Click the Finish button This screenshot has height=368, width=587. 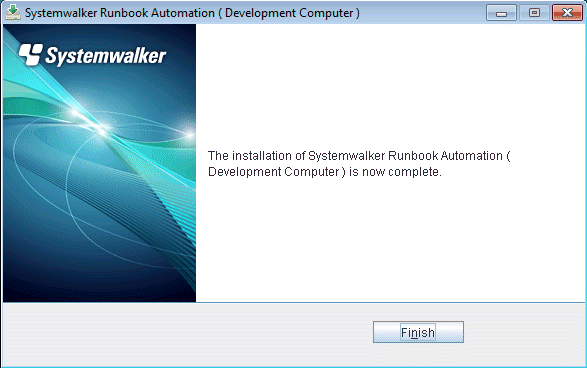418,332
